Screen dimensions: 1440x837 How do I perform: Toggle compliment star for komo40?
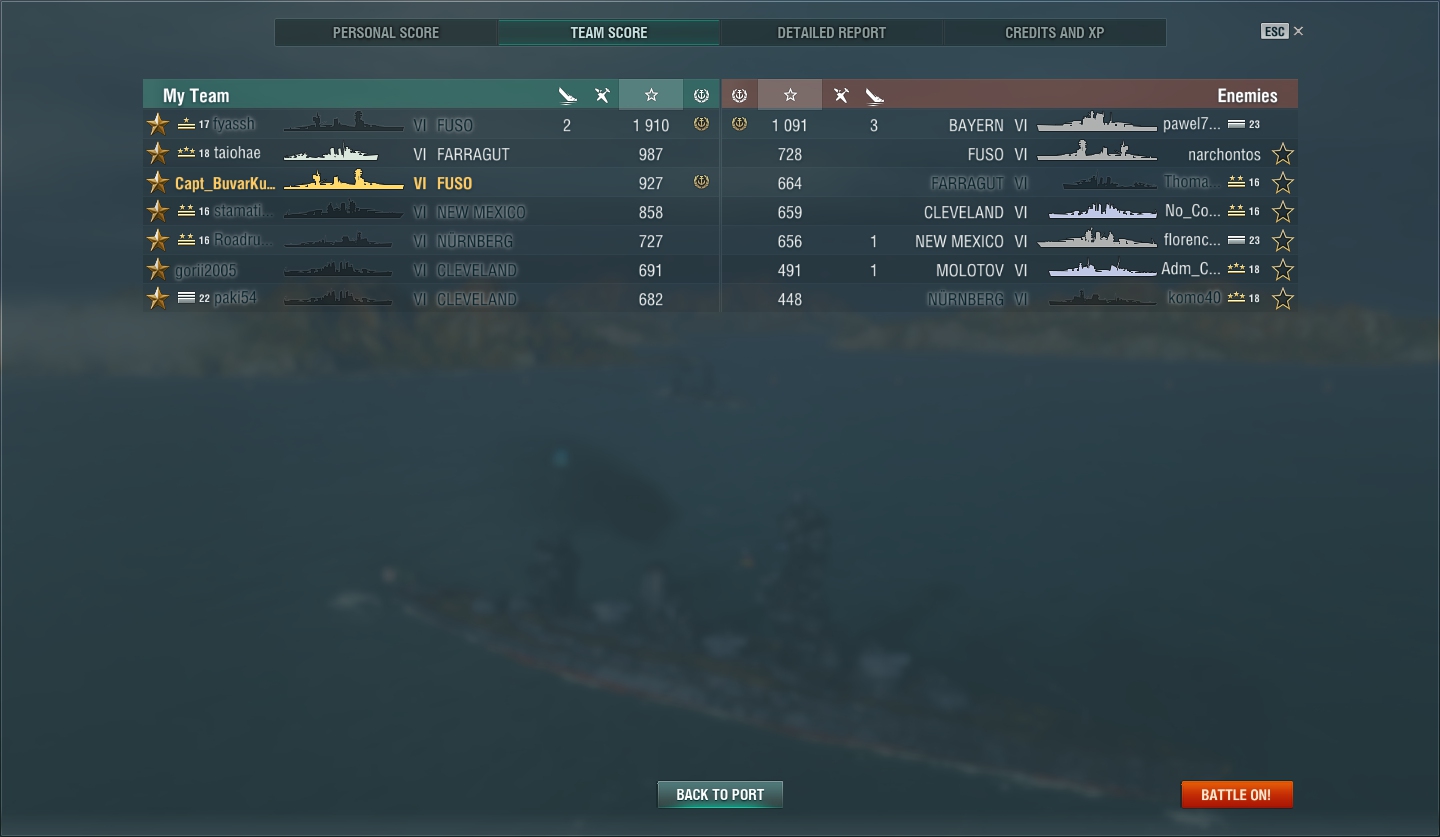pyautogui.click(x=1282, y=299)
